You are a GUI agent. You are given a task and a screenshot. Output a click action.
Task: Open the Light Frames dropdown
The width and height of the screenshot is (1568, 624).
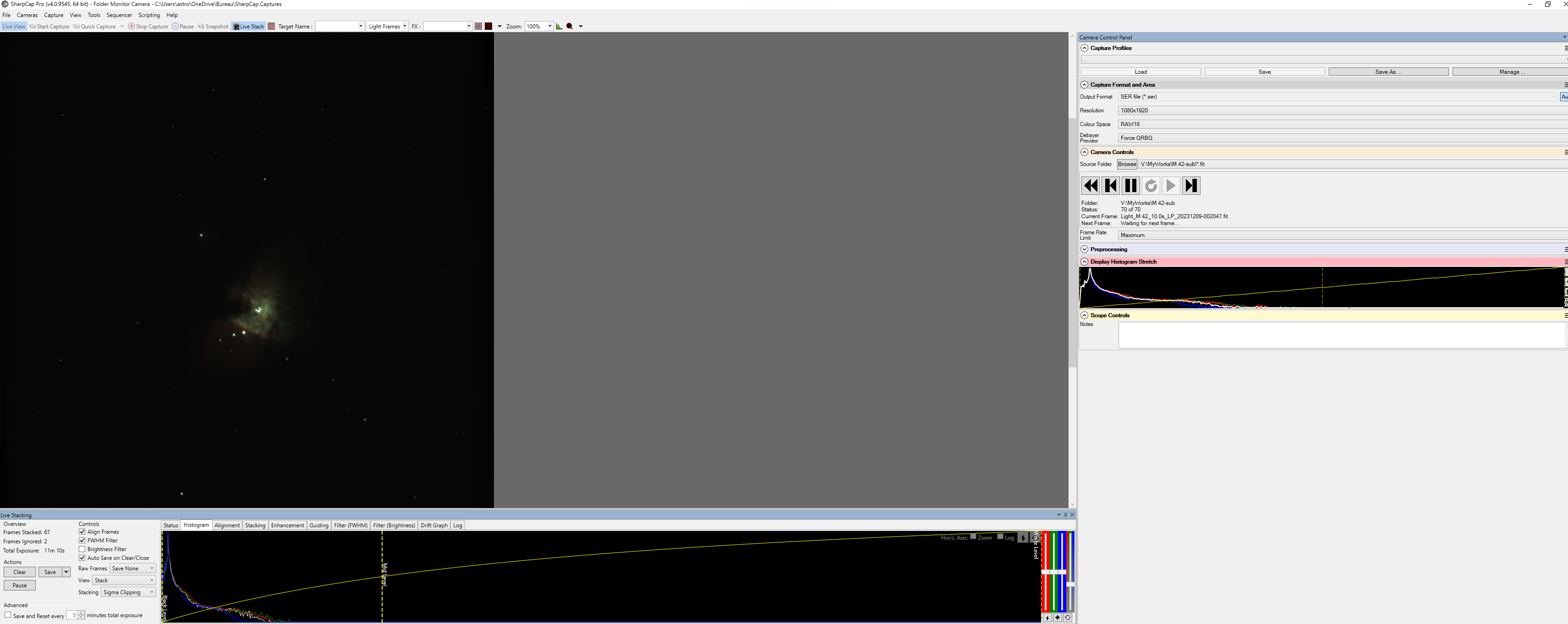click(387, 26)
